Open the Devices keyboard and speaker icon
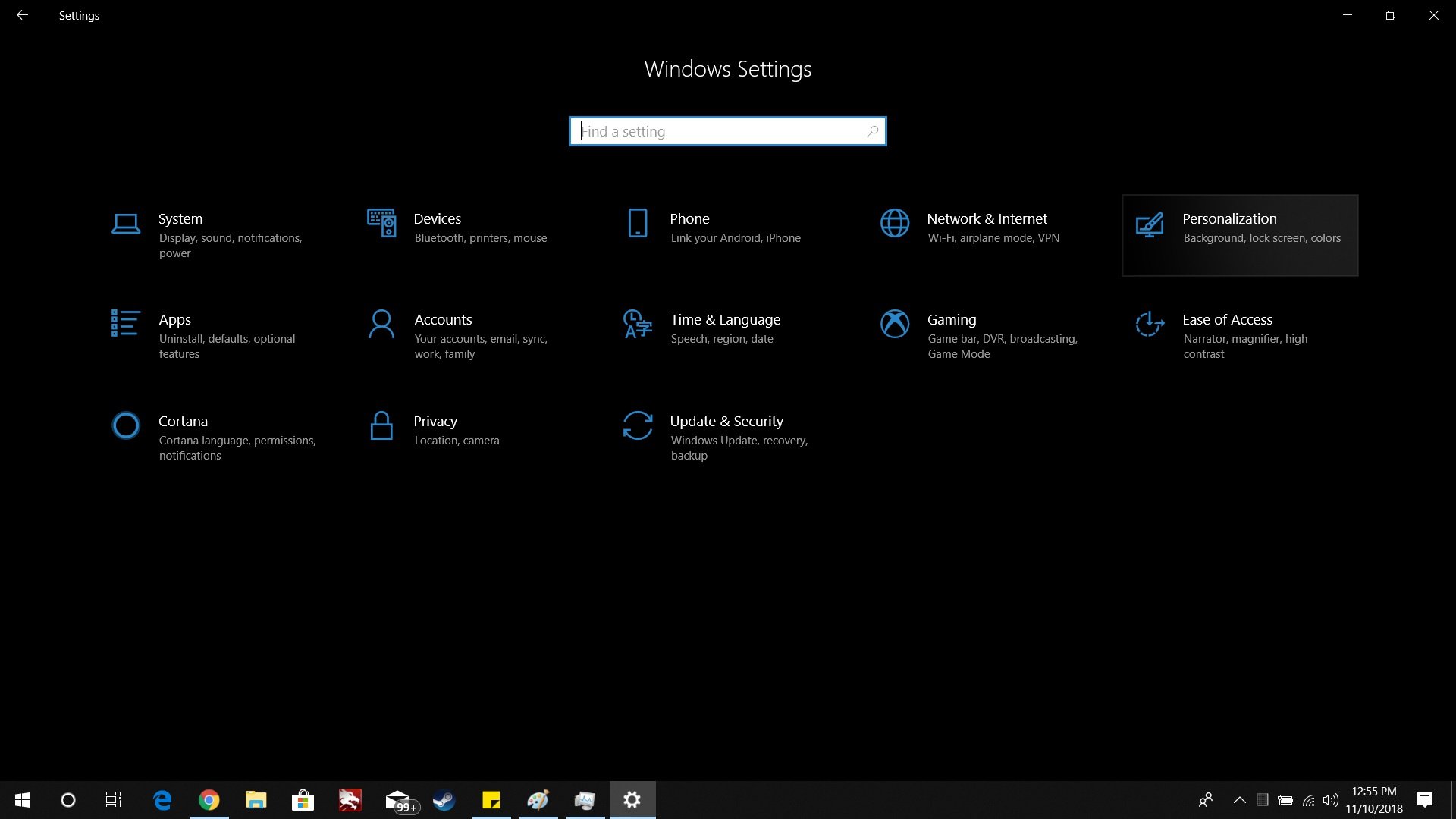Viewport: 1456px width, 819px height. pyautogui.click(x=381, y=223)
